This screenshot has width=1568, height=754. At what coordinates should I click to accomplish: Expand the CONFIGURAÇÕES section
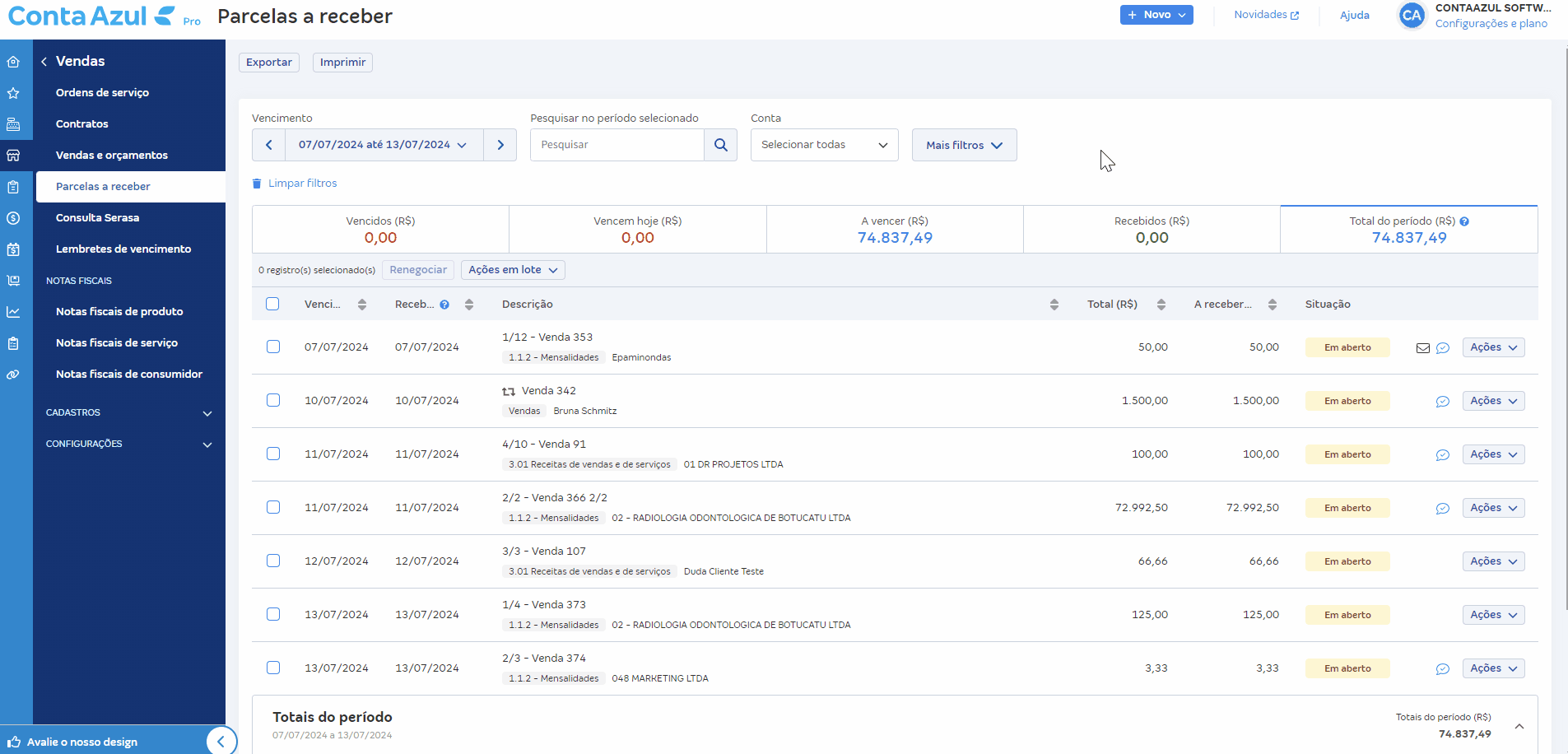(x=129, y=444)
